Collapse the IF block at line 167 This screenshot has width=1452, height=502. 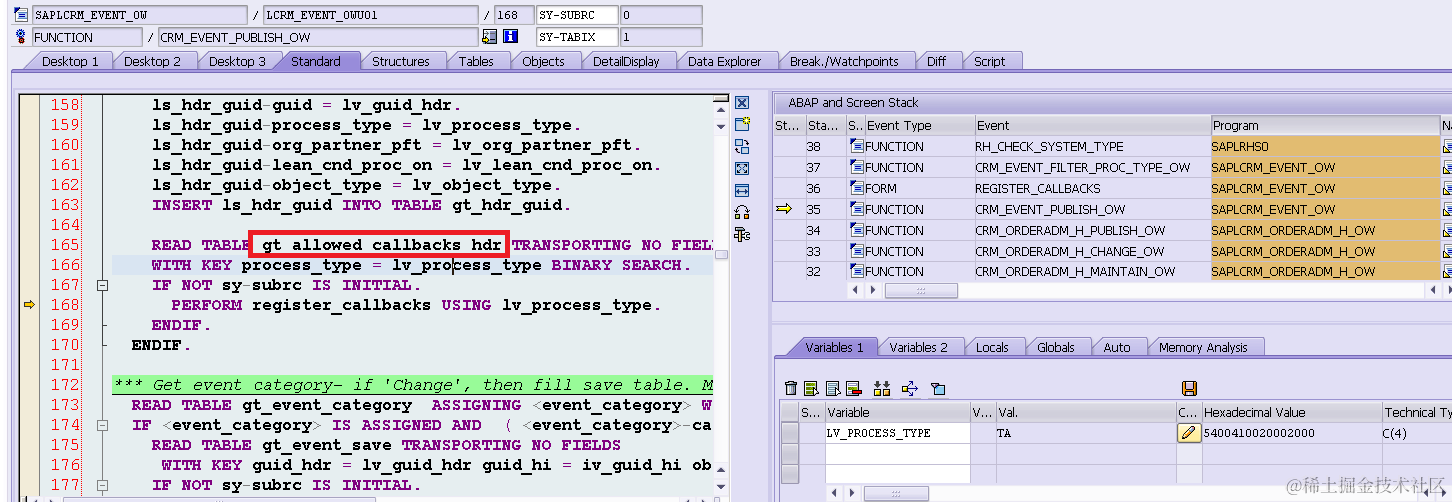101,285
